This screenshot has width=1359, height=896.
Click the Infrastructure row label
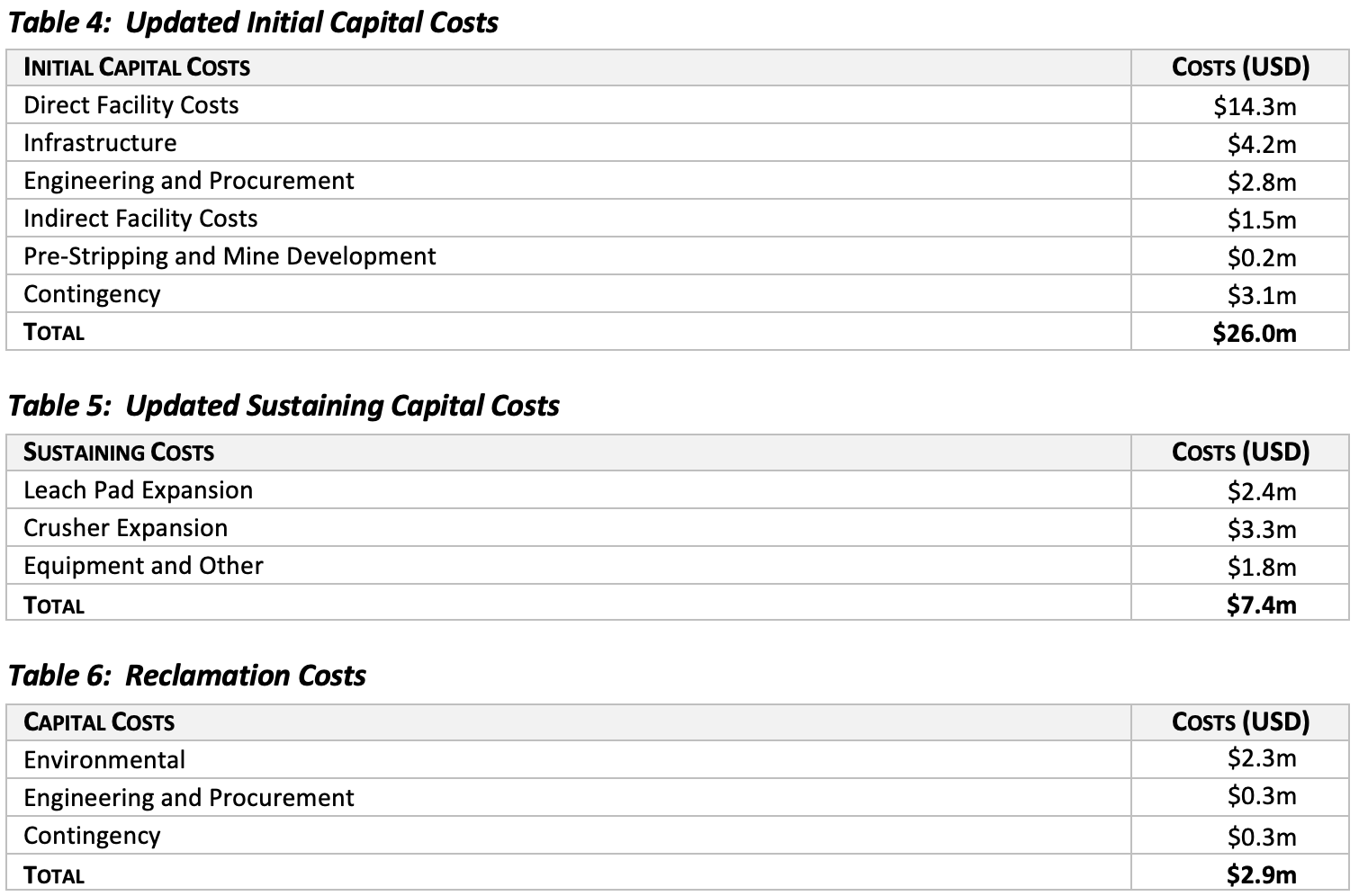[x=100, y=143]
